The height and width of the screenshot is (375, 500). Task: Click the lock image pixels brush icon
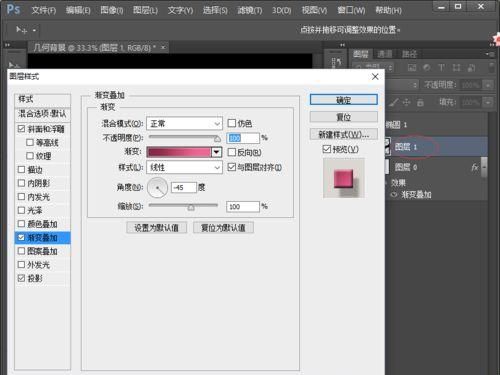pyautogui.click(x=394, y=102)
